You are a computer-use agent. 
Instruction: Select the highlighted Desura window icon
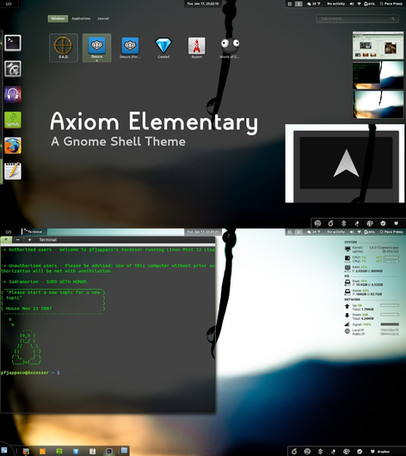point(97,47)
